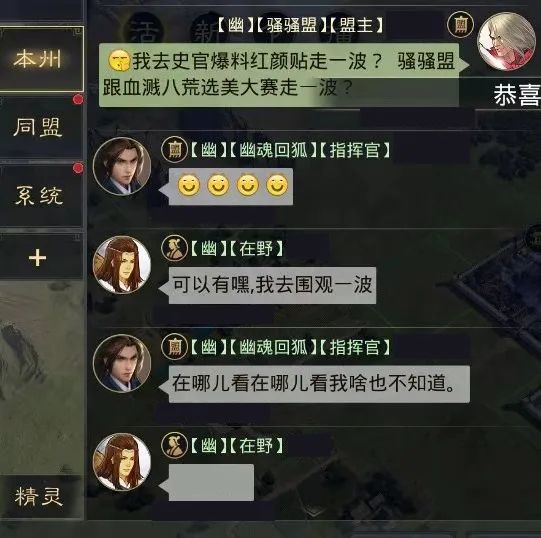
Task: Open the 精灵 tab at bottom
Action: coord(41,497)
